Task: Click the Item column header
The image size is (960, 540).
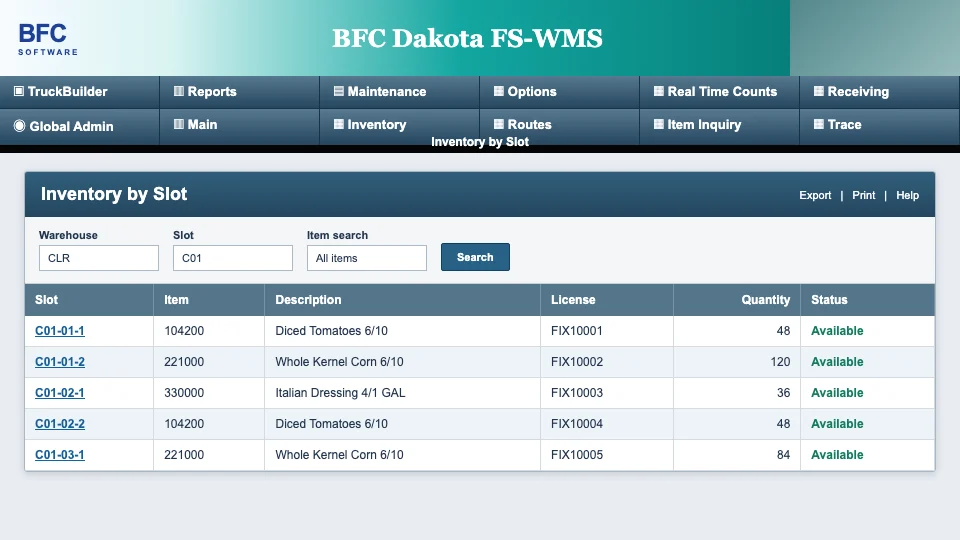Action: tap(209, 300)
